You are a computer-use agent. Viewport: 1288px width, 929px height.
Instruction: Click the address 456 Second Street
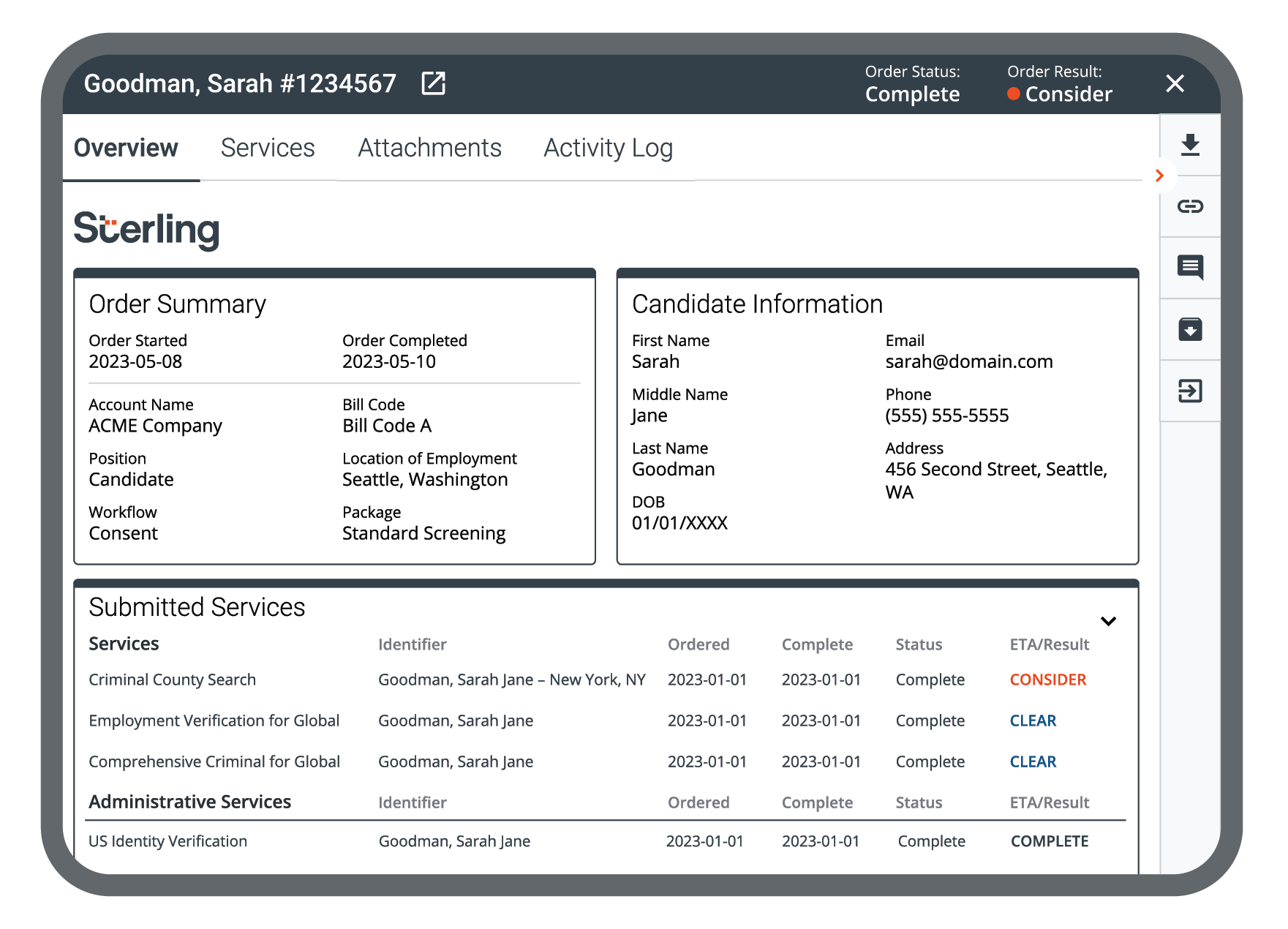[x=996, y=480]
